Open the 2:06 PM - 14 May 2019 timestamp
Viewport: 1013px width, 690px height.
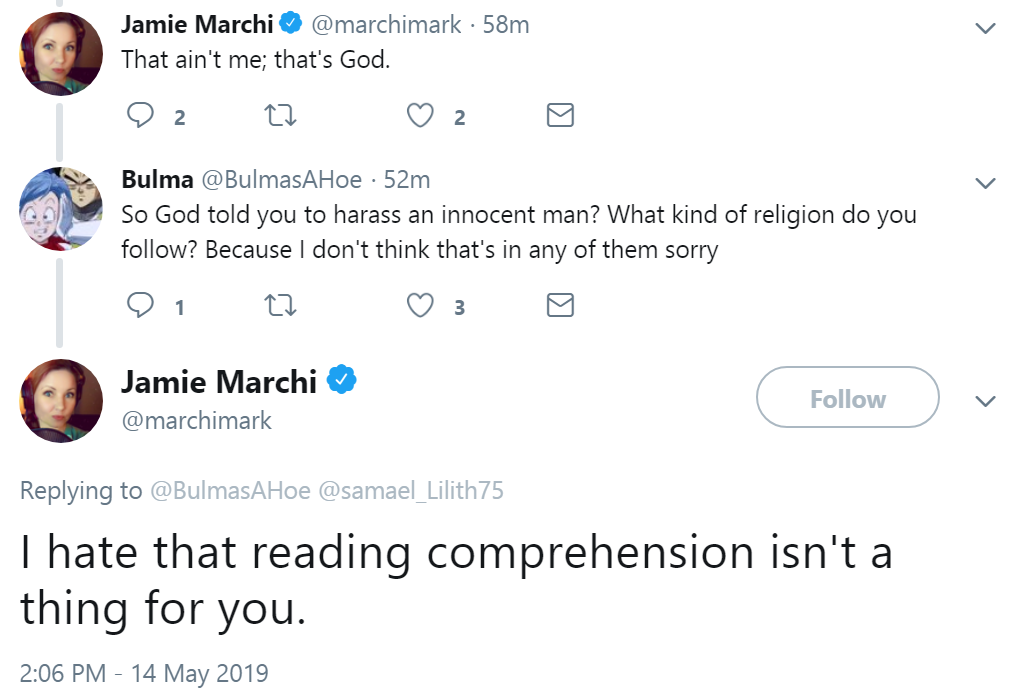point(145,673)
